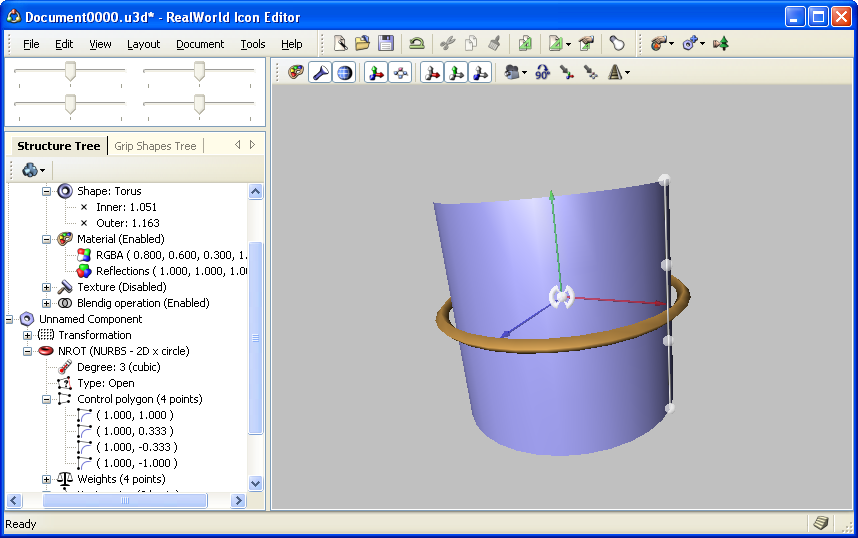Click the top-left slider thumb
This screenshot has width=858, height=538.
point(70,72)
